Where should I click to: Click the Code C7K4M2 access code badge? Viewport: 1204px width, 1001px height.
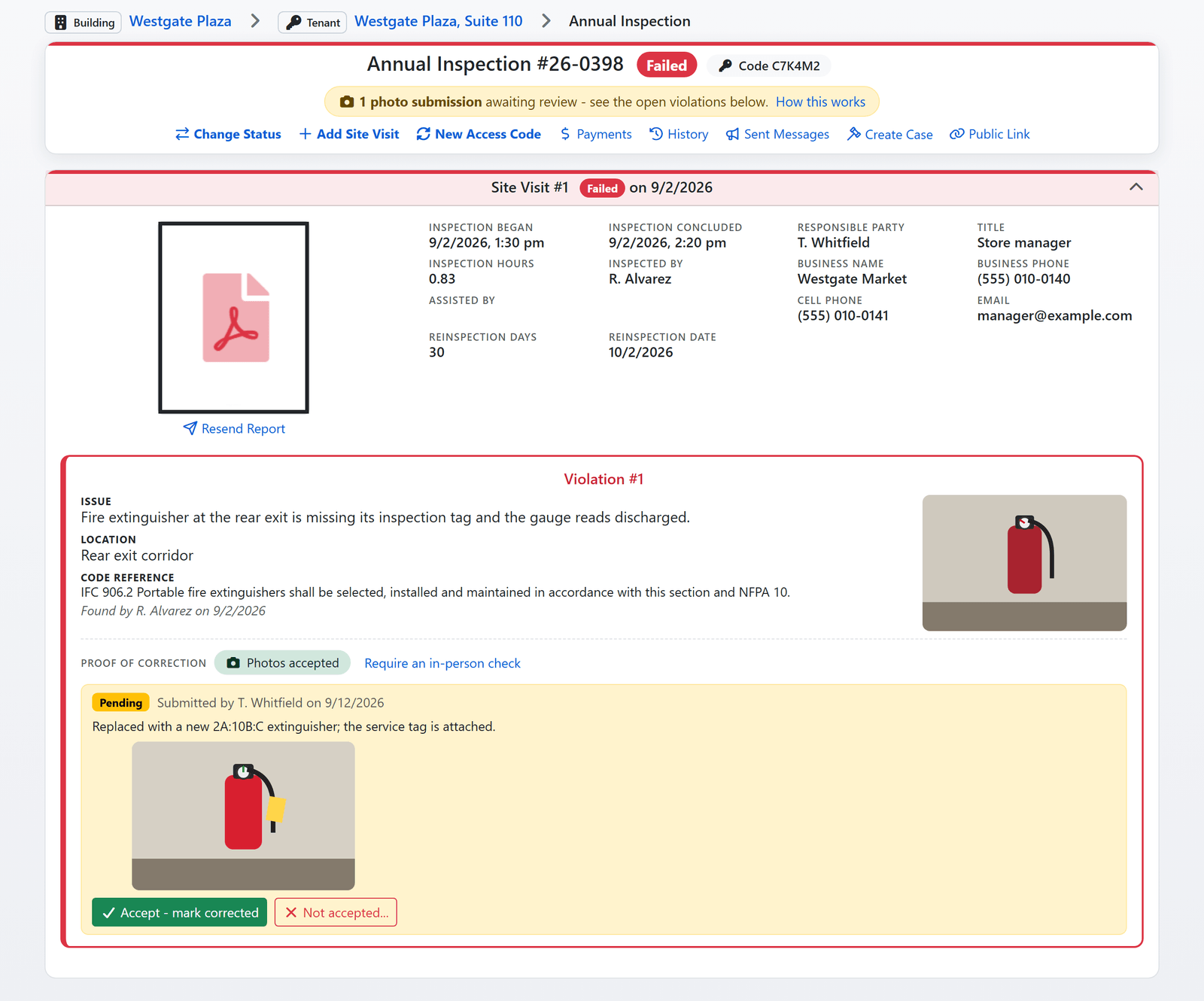coord(769,65)
